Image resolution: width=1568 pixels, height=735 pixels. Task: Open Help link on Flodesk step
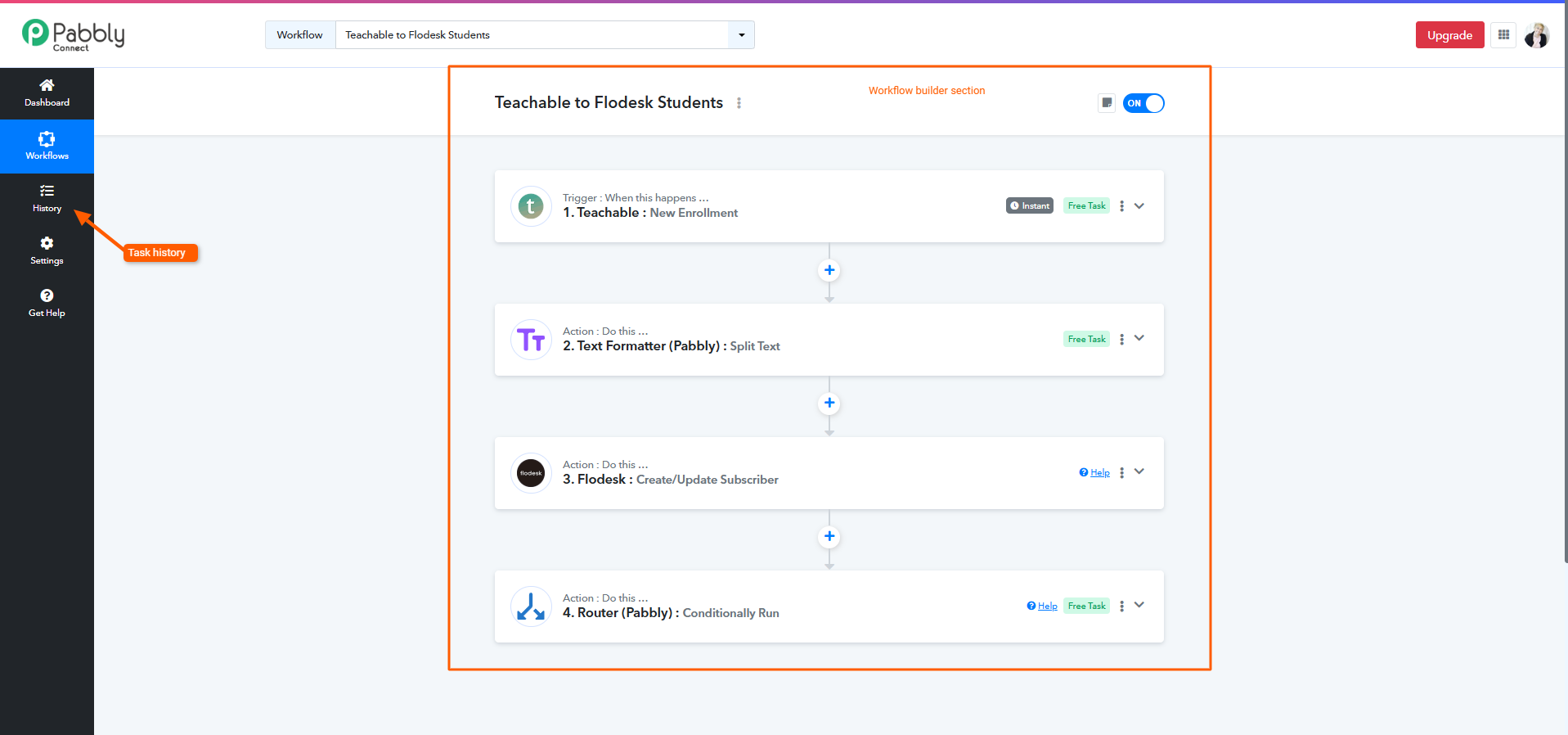(1094, 472)
